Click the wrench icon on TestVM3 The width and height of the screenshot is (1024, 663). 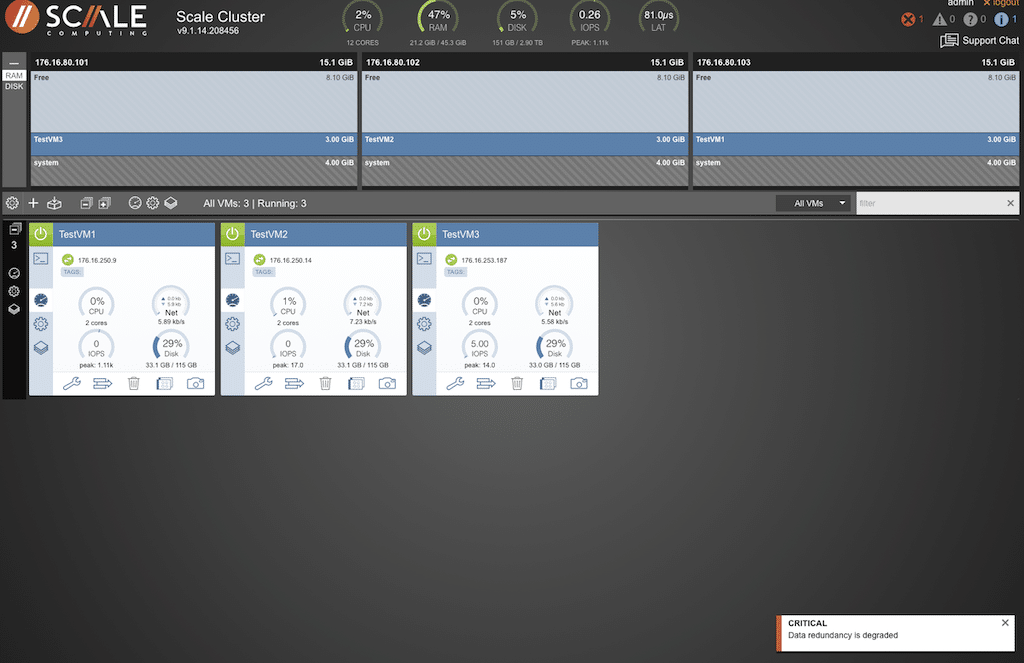455,383
